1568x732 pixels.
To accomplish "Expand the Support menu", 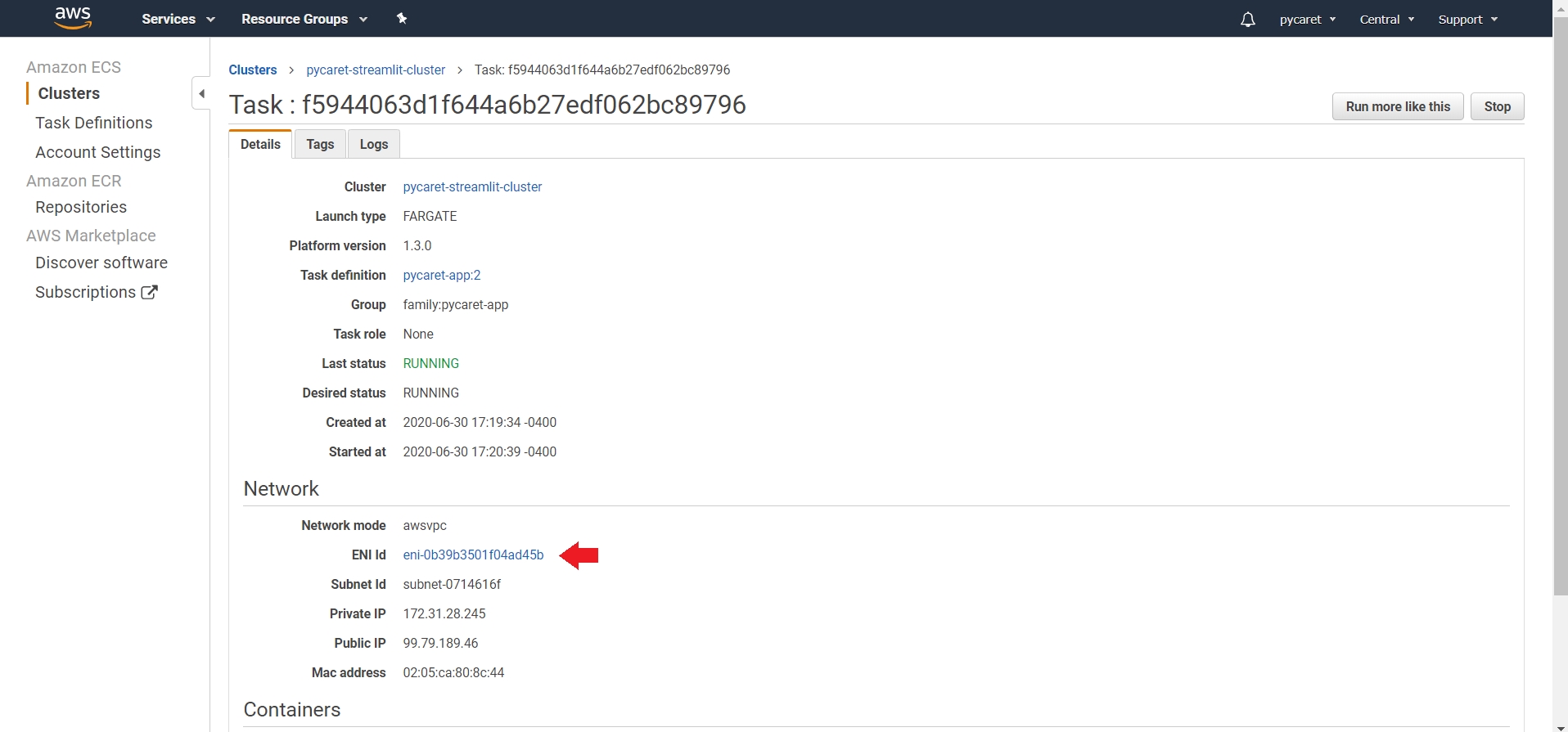I will click(x=1467, y=20).
